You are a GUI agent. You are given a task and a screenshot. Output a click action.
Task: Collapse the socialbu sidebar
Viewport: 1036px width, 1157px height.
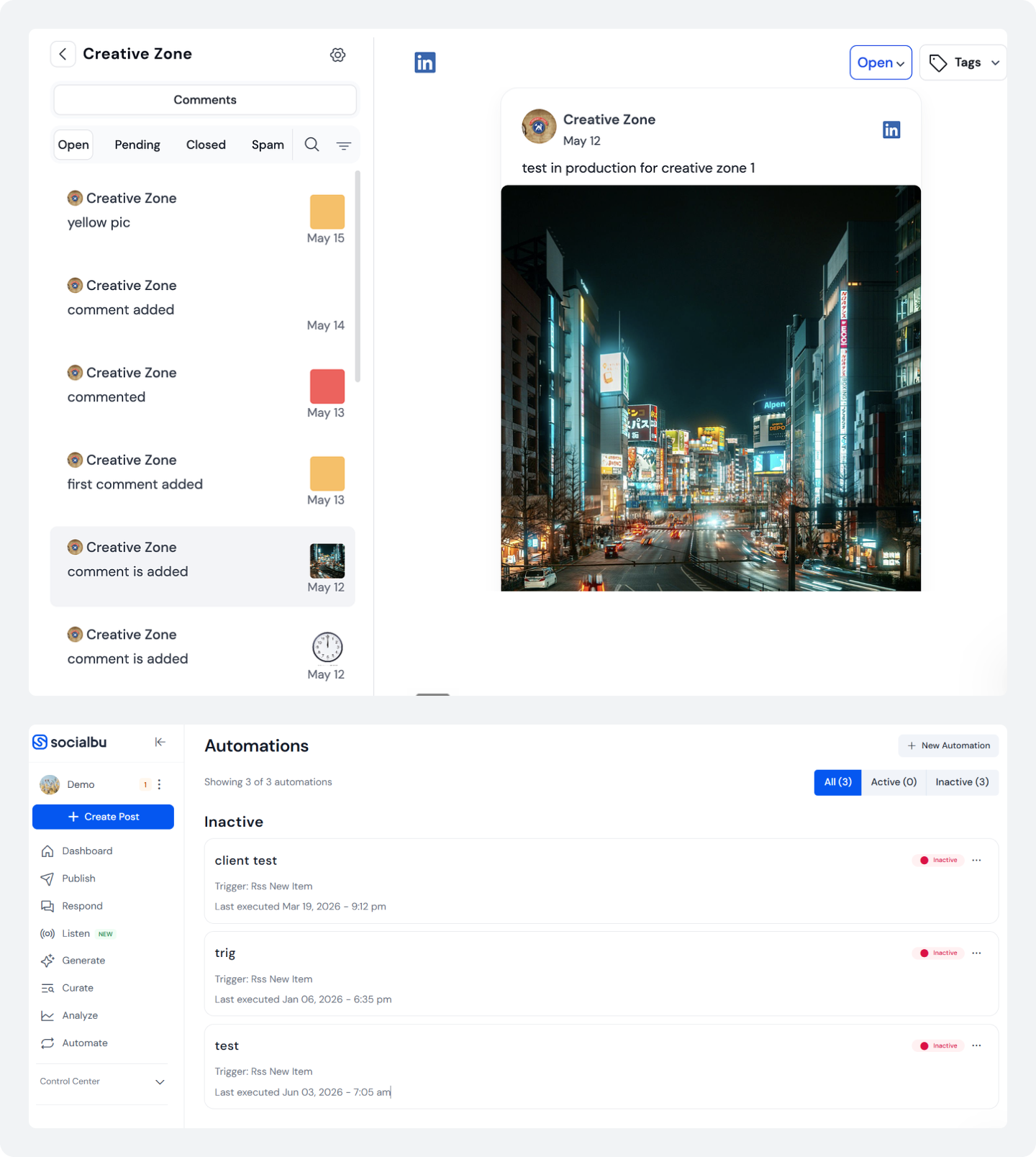(x=160, y=742)
